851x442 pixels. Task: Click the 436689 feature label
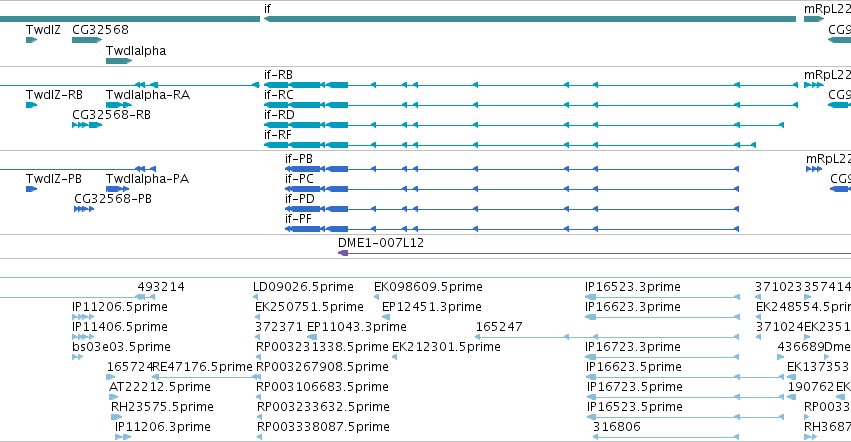pos(801,347)
